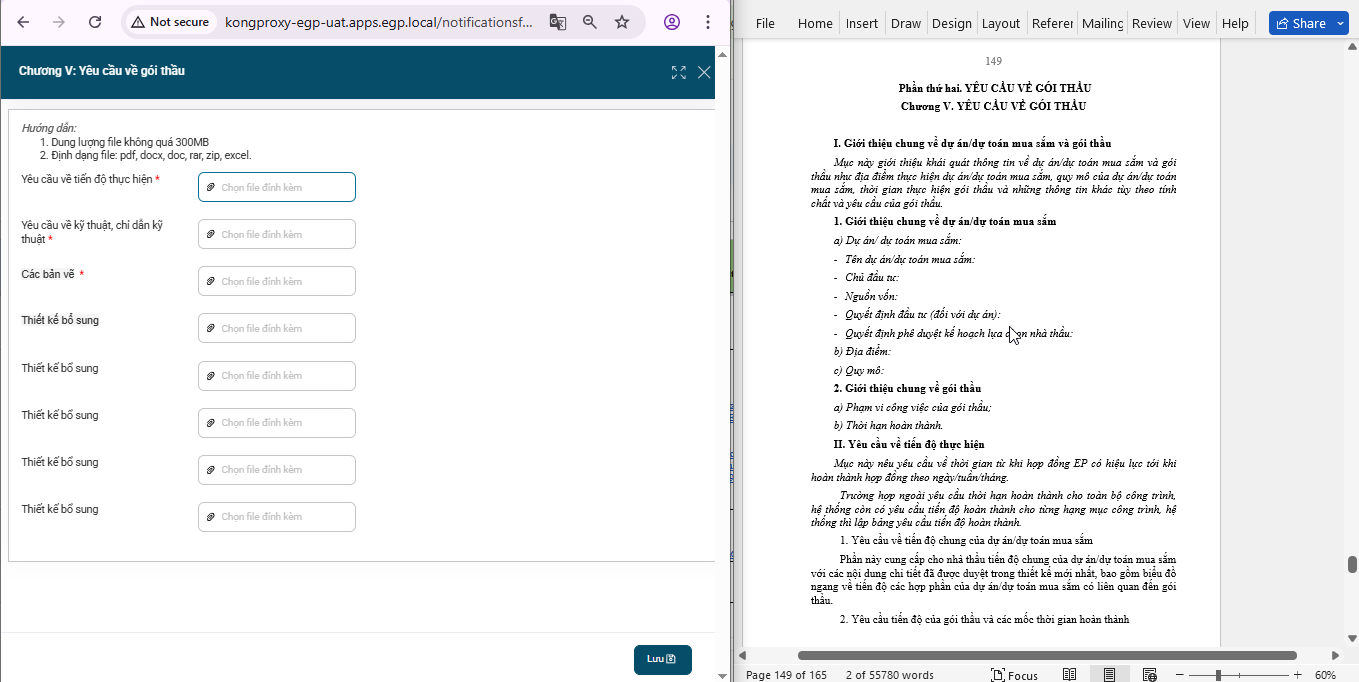Image resolution: width=1359 pixels, height=682 pixels.
Task: Choose attachment for Các bản vẽ
Action: (277, 281)
